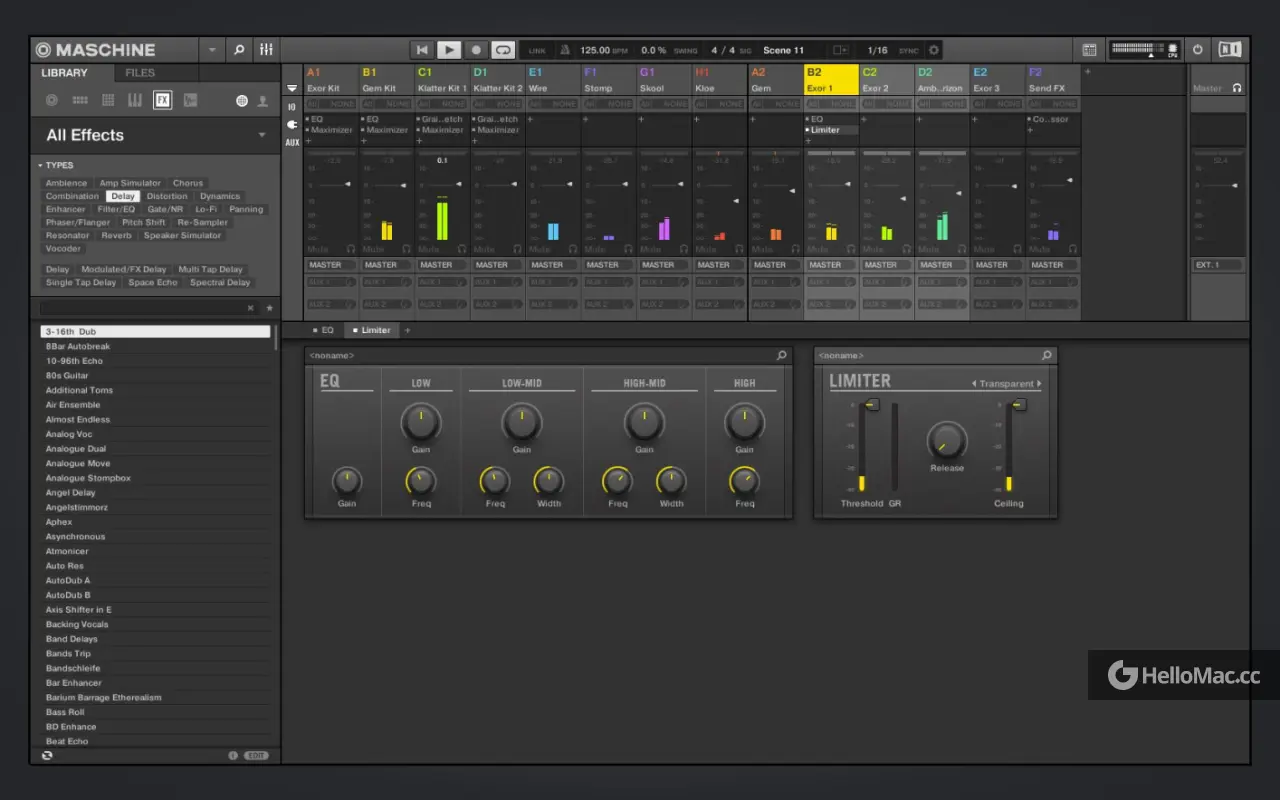Cue the C1 Klatter Kit 1 headphone icon
Viewport: 1280px width, 800px height.
click(462, 248)
